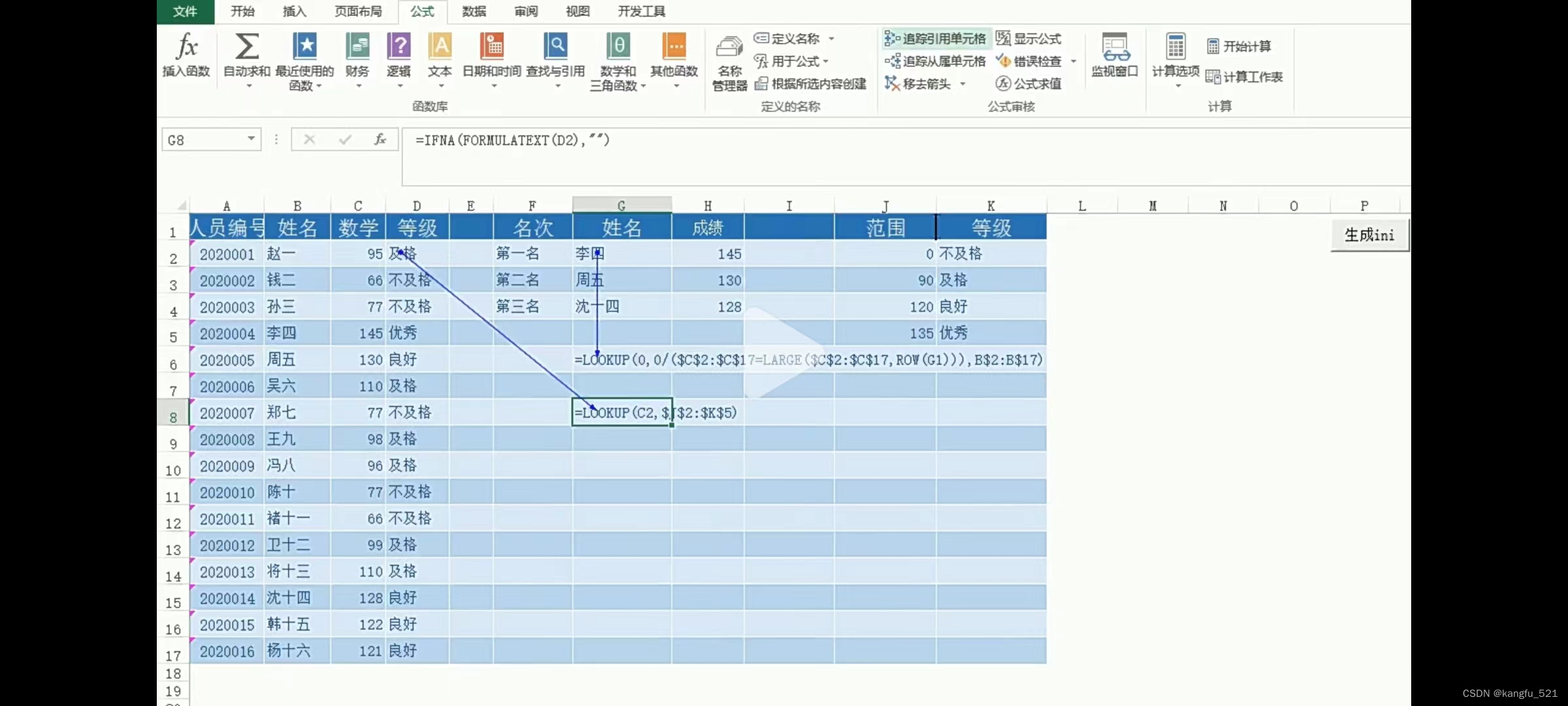Screen dimensions: 1568x706
Task: Select cell F4 showing 第三名
Action: [532, 307]
